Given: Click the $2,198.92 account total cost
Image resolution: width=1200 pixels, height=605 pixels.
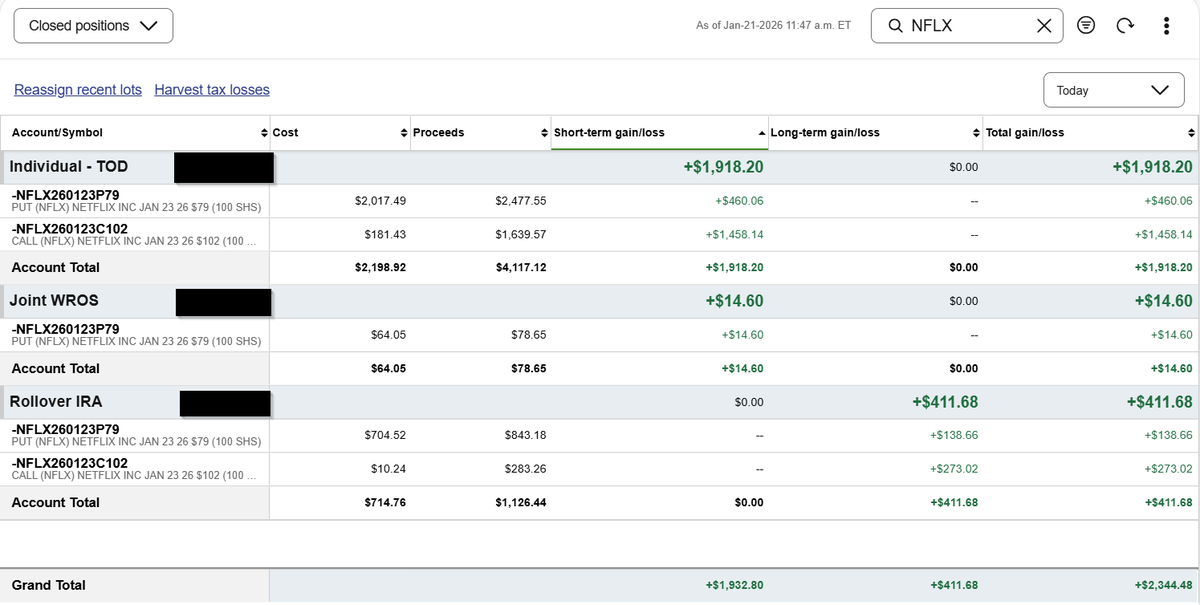Looking at the screenshot, I should click(x=380, y=268).
